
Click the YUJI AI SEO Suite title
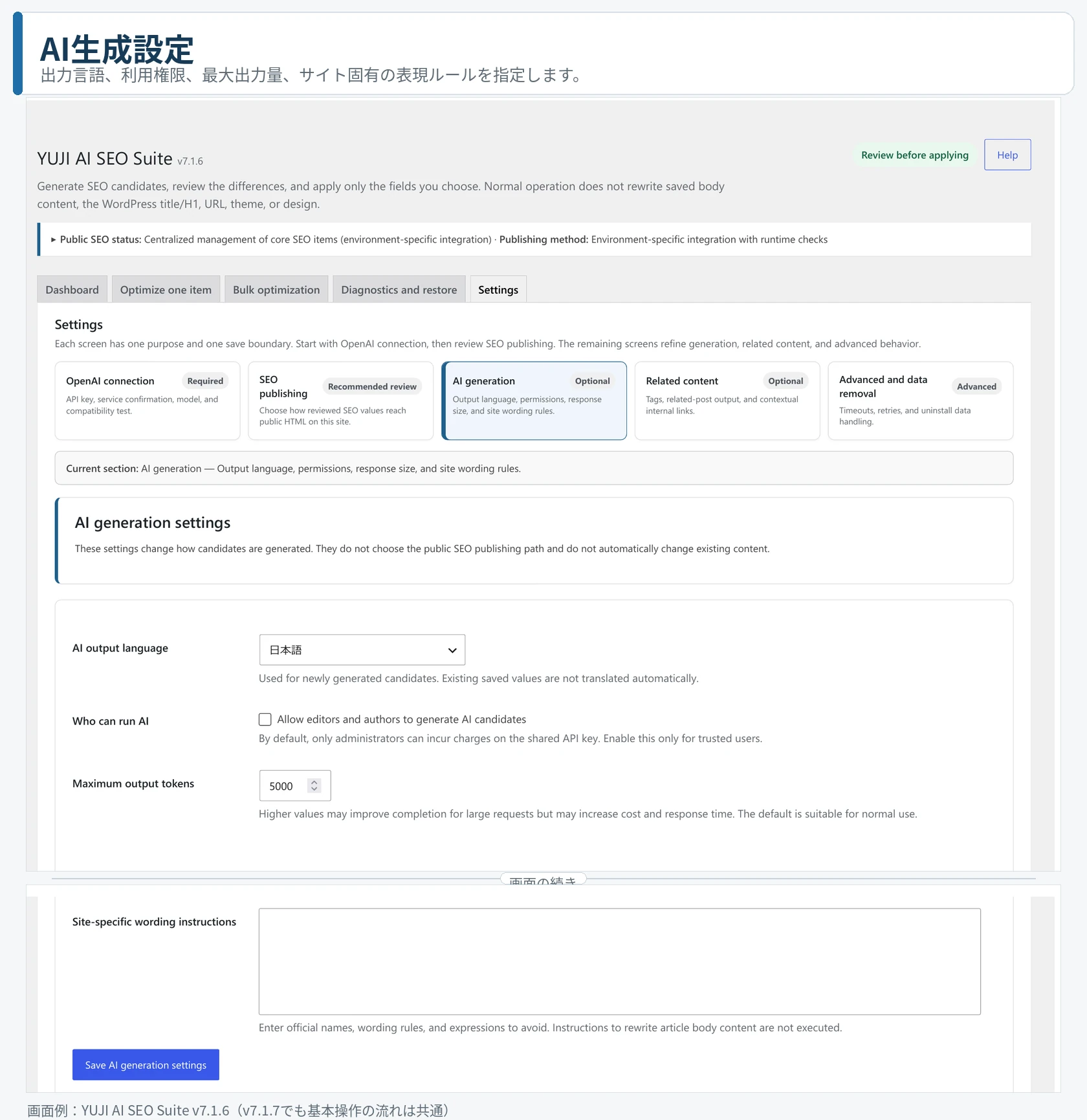pos(105,159)
